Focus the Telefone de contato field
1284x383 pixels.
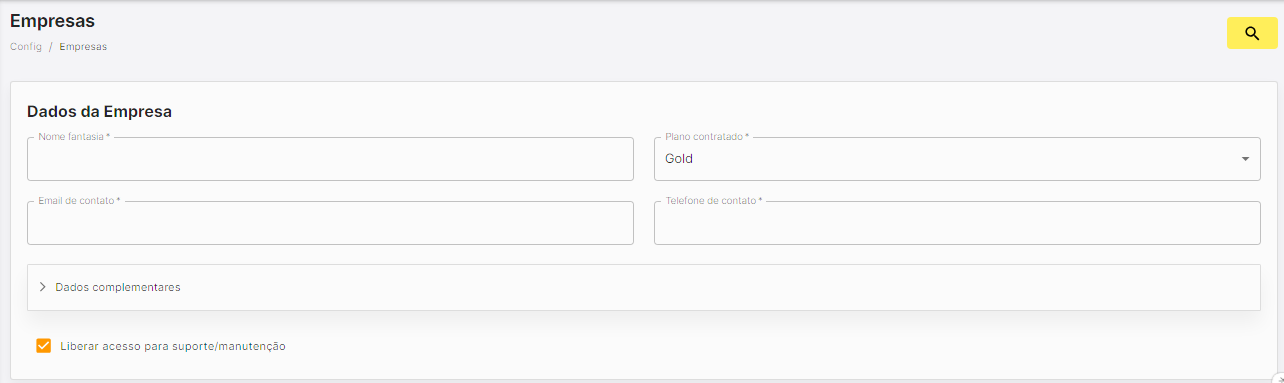coord(957,223)
